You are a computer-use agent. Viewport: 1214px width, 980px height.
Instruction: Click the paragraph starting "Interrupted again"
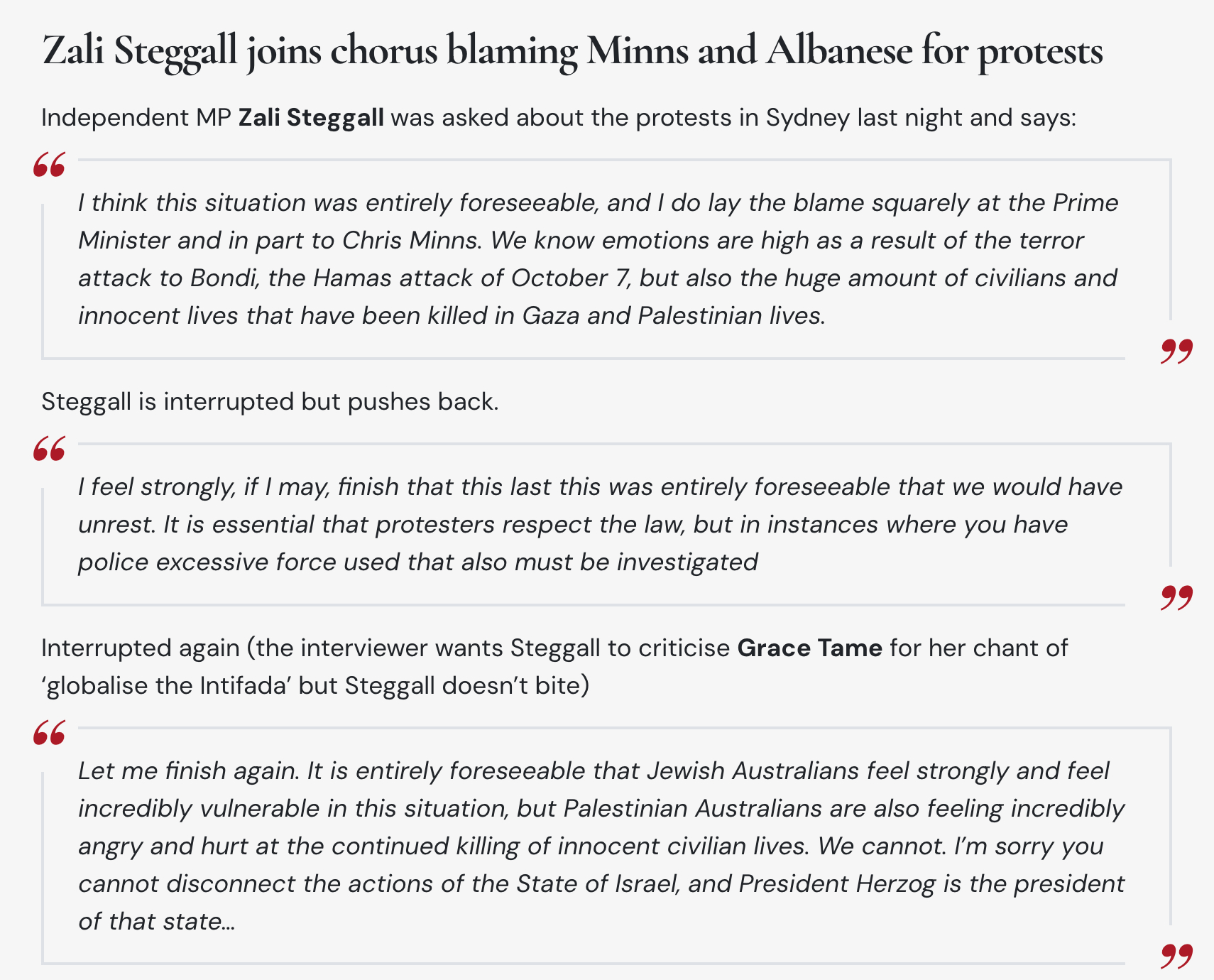pos(554,666)
